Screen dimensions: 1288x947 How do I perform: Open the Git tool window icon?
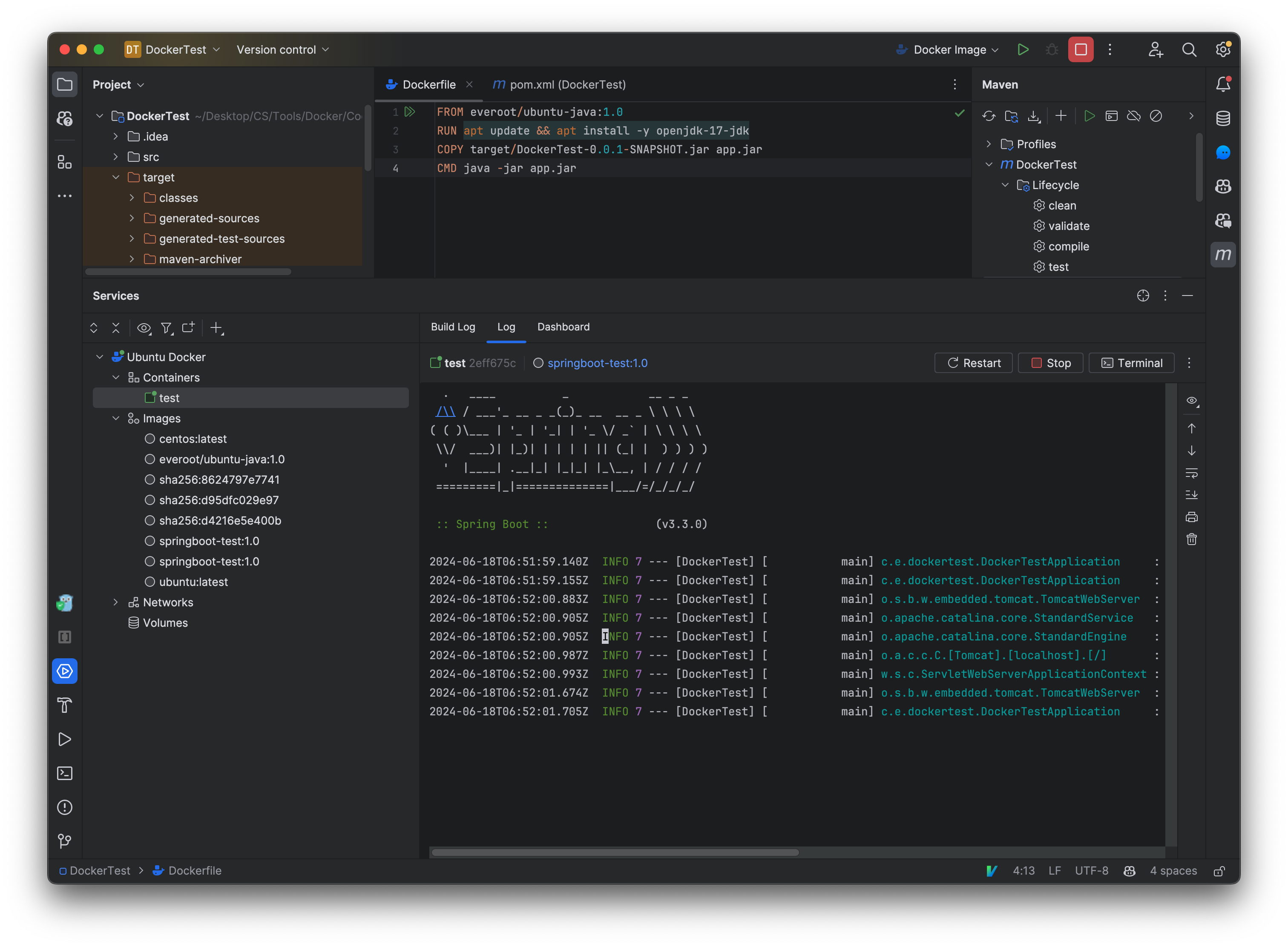click(x=65, y=841)
